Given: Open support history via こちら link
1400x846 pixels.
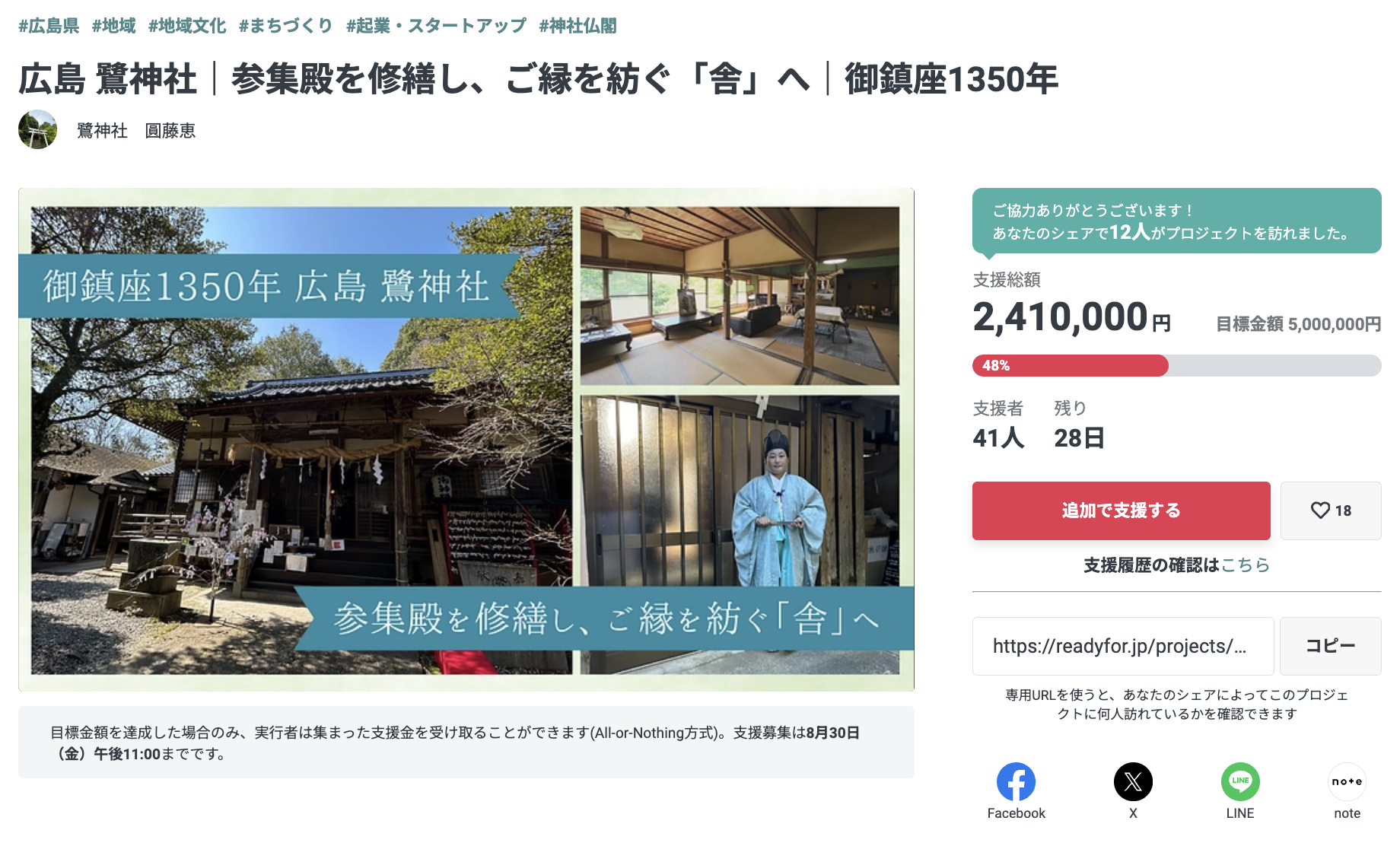Looking at the screenshot, I should coord(1246,565).
